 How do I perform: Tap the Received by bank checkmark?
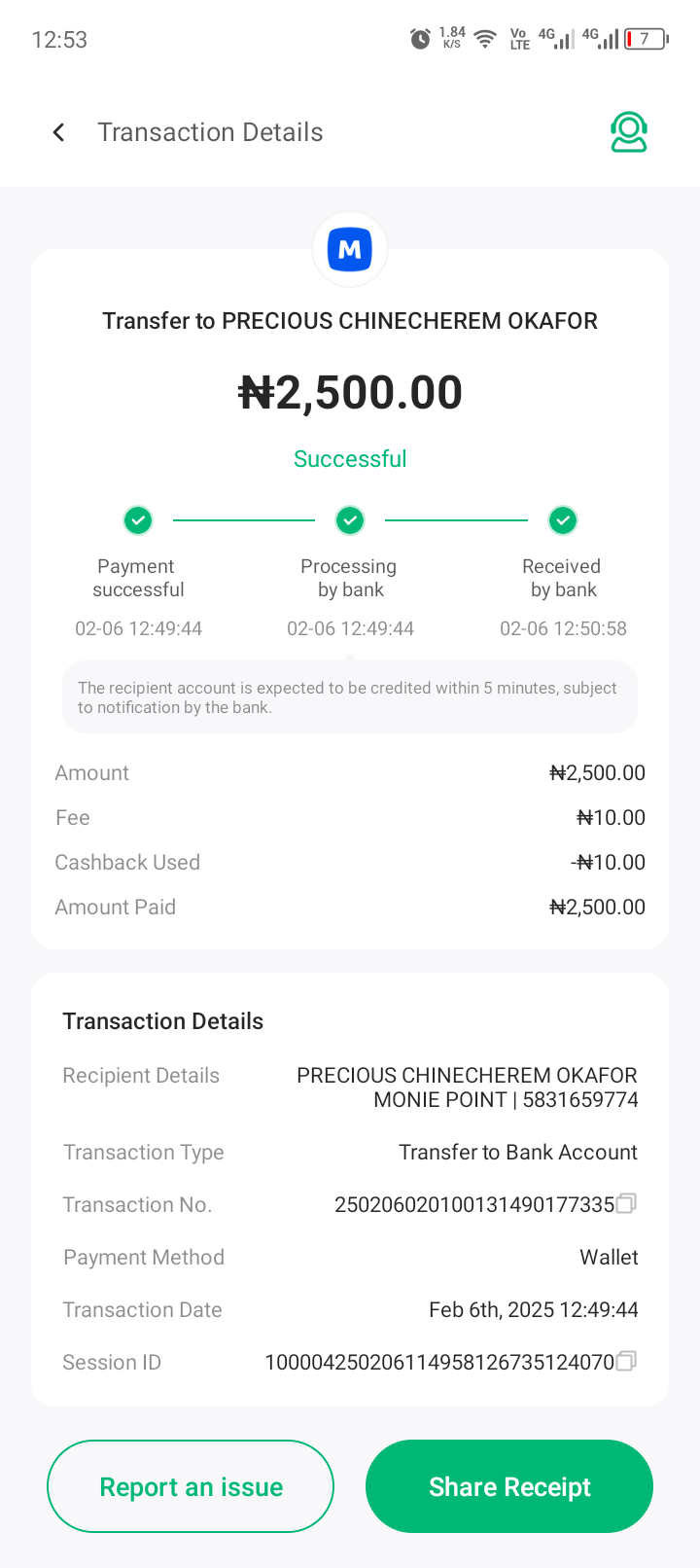[563, 520]
